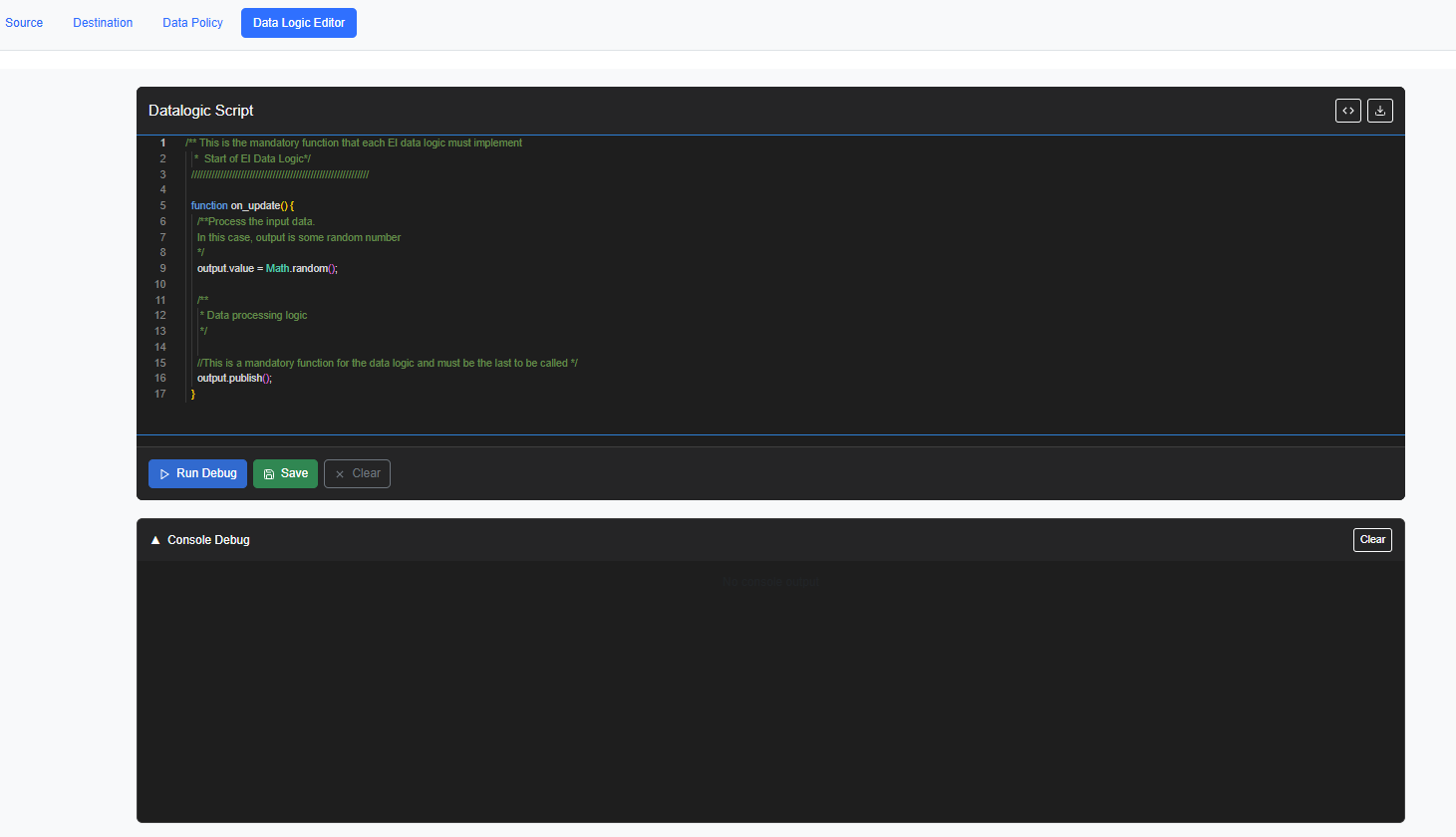The height and width of the screenshot is (837, 1456).
Task: Run the debug for the script
Action: [x=197, y=473]
